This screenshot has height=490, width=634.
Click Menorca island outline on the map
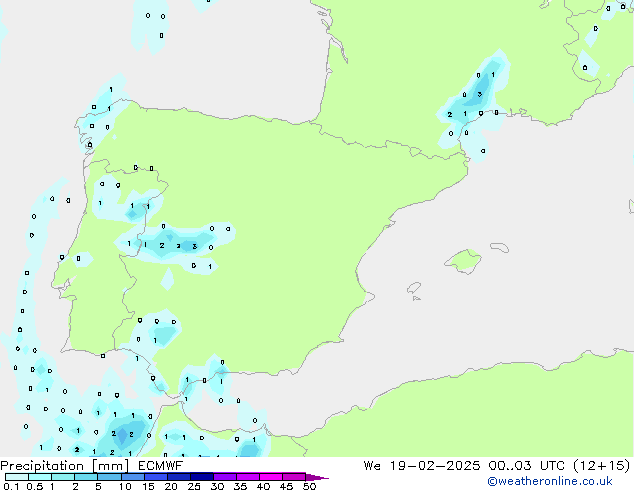(x=499, y=247)
